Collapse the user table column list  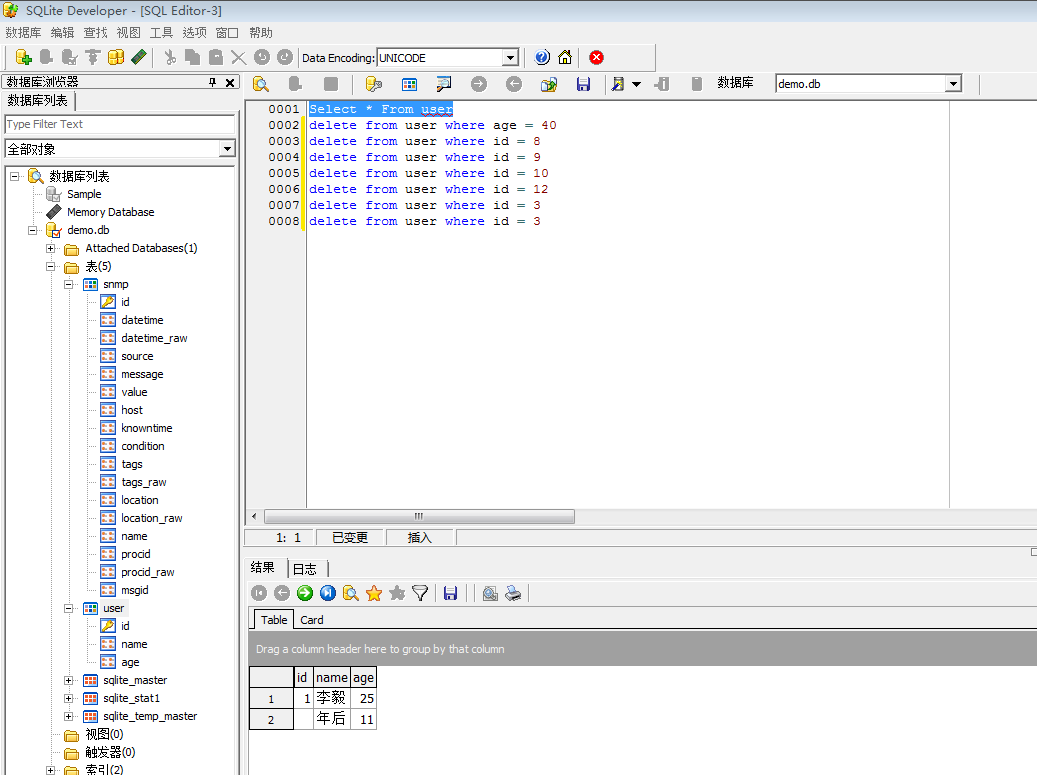click(x=67, y=608)
